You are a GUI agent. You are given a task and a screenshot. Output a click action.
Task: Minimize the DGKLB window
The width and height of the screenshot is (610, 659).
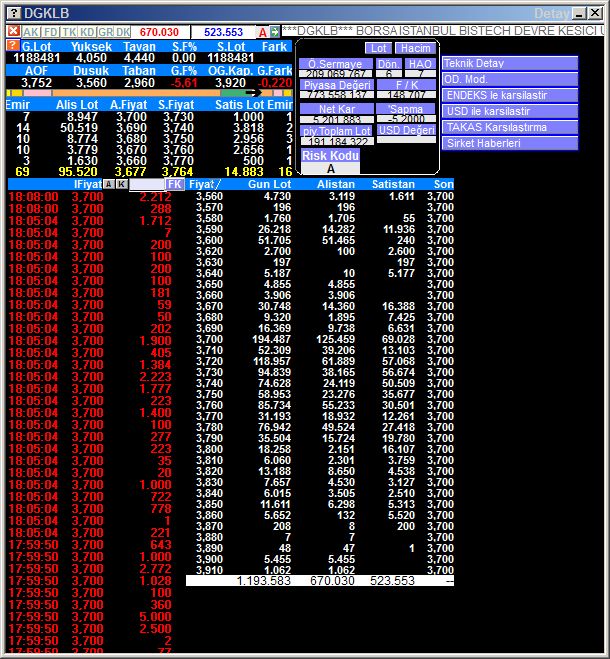tap(579, 14)
